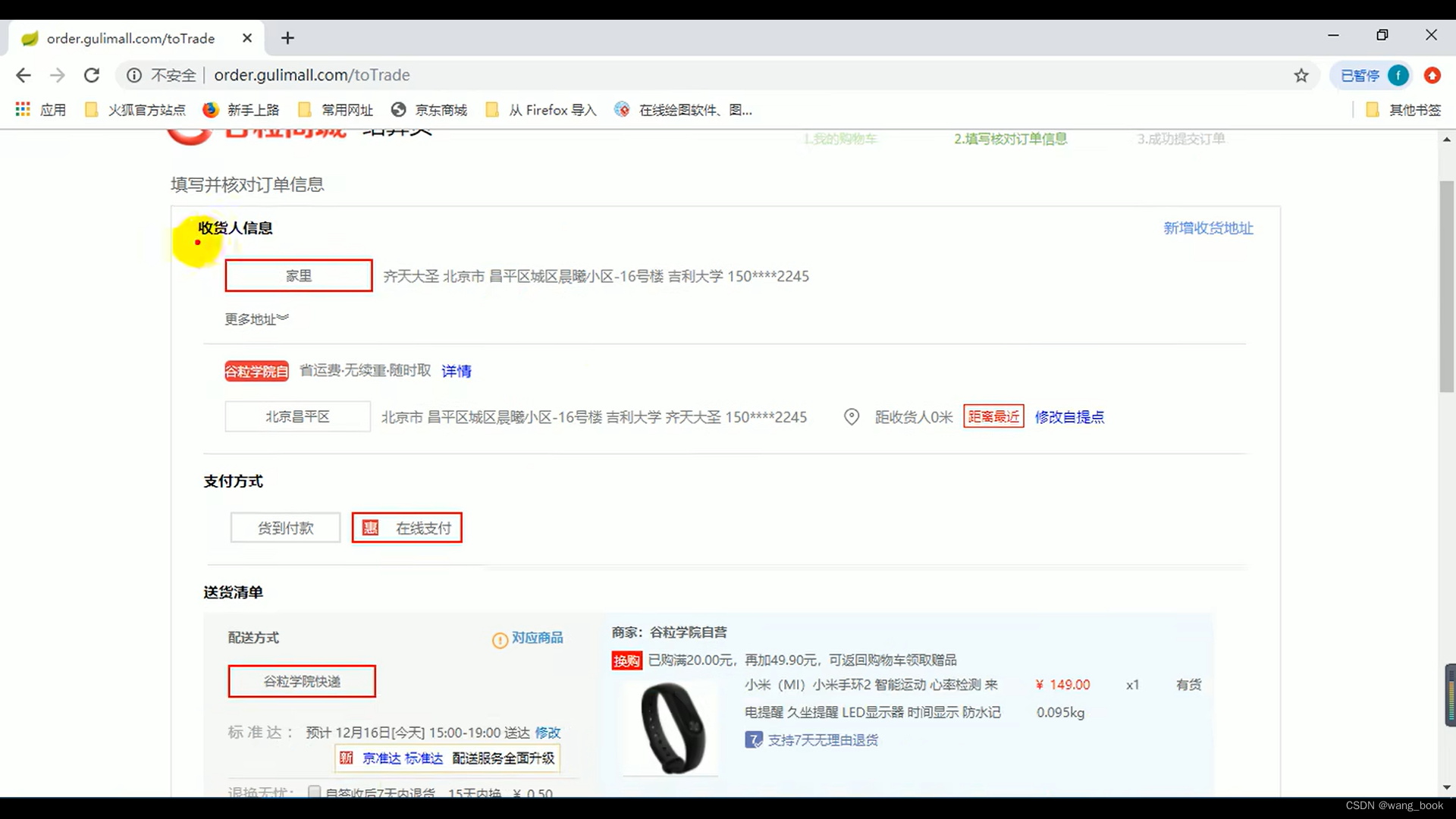
Task: Bookmark this page with the star
Action: [x=1301, y=75]
